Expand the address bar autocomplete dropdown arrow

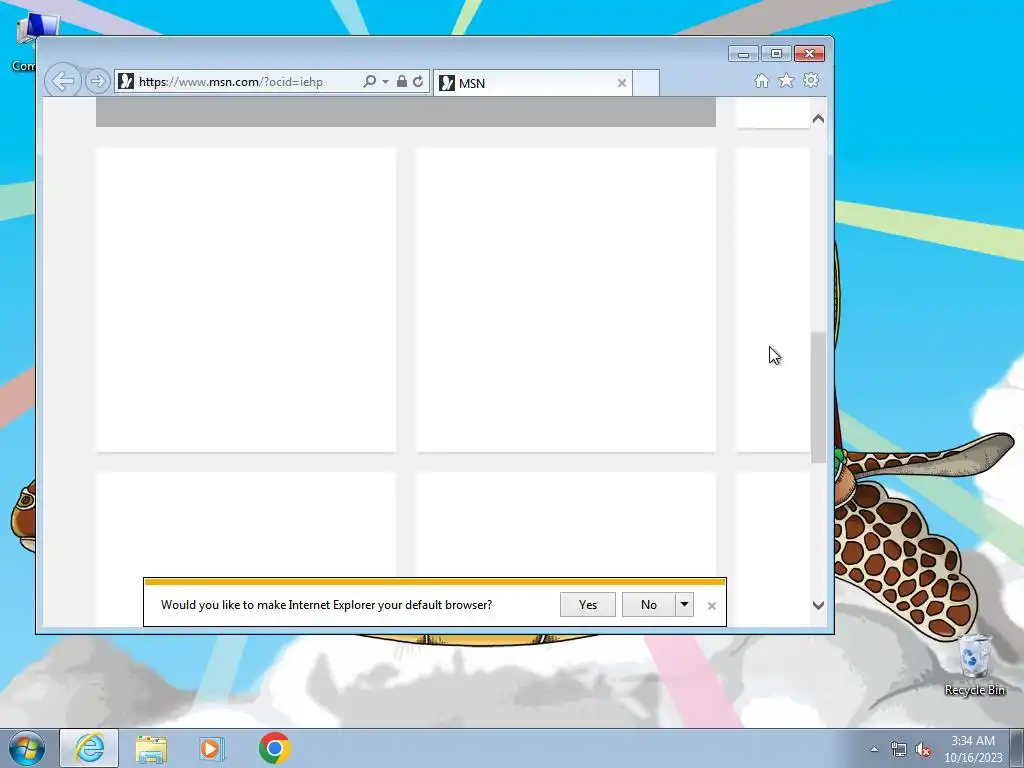[385, 82]
